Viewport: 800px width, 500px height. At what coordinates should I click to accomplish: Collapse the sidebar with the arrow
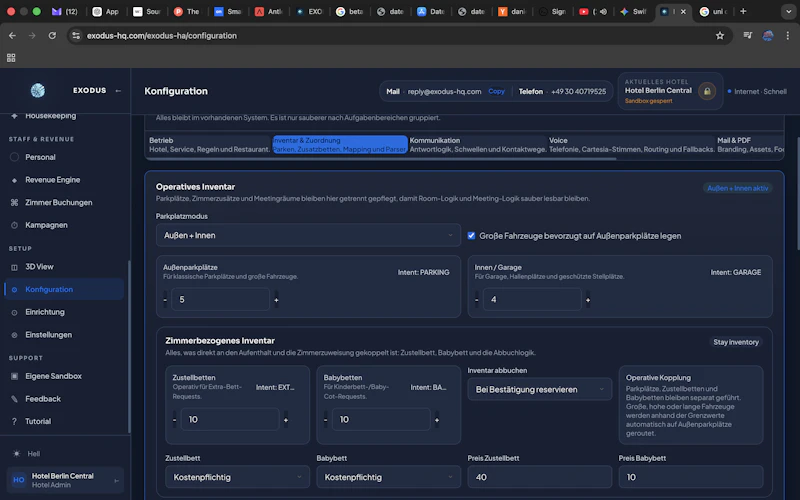[x=118, y=91]
